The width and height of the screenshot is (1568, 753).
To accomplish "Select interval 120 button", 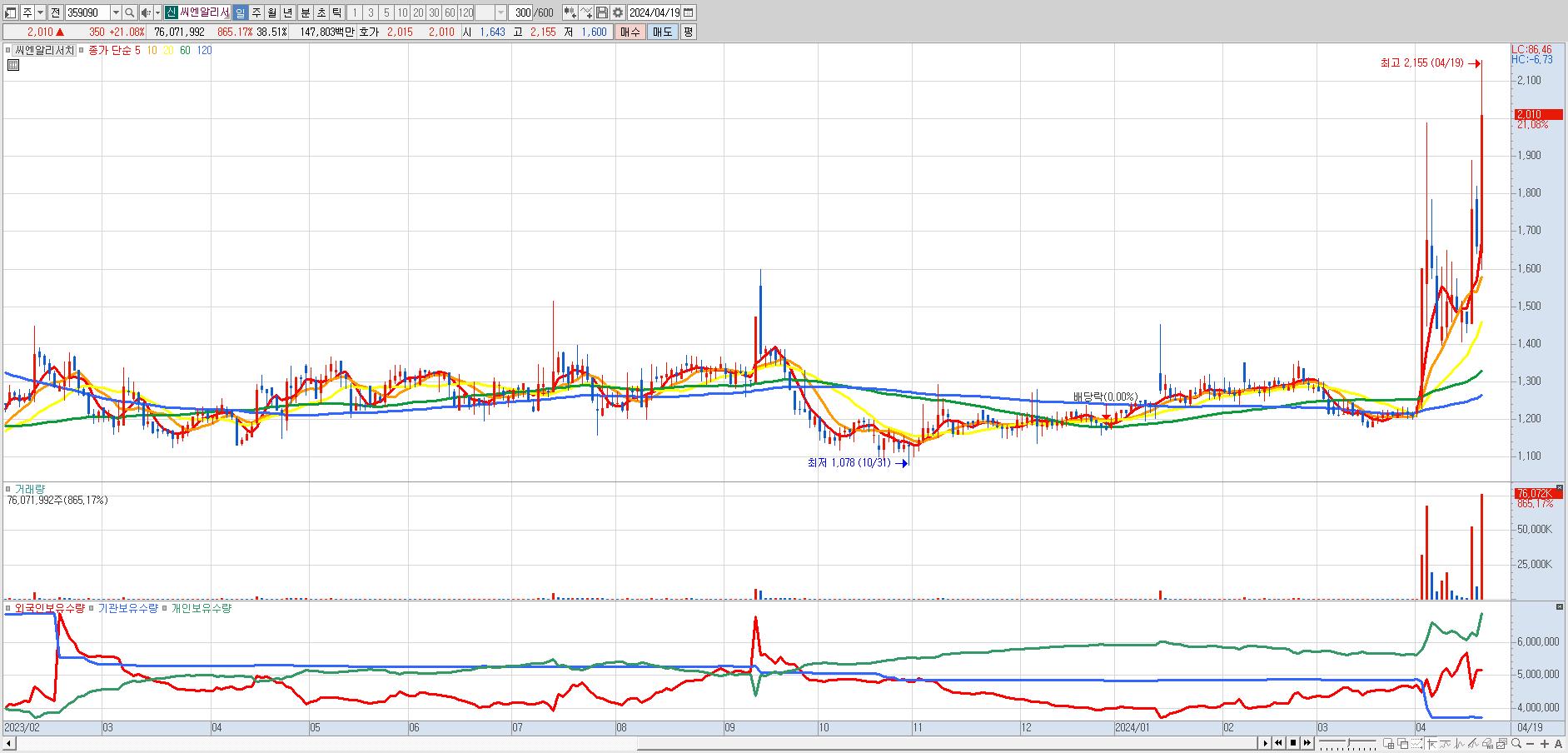I will click(466, 12).
